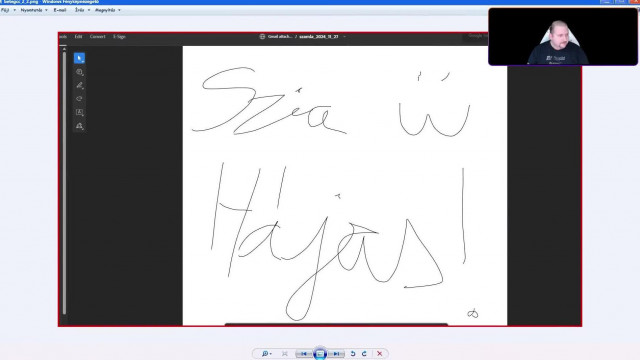Open the zoom magnifier control
Viewport: 640px width, 360px height.
266,353
